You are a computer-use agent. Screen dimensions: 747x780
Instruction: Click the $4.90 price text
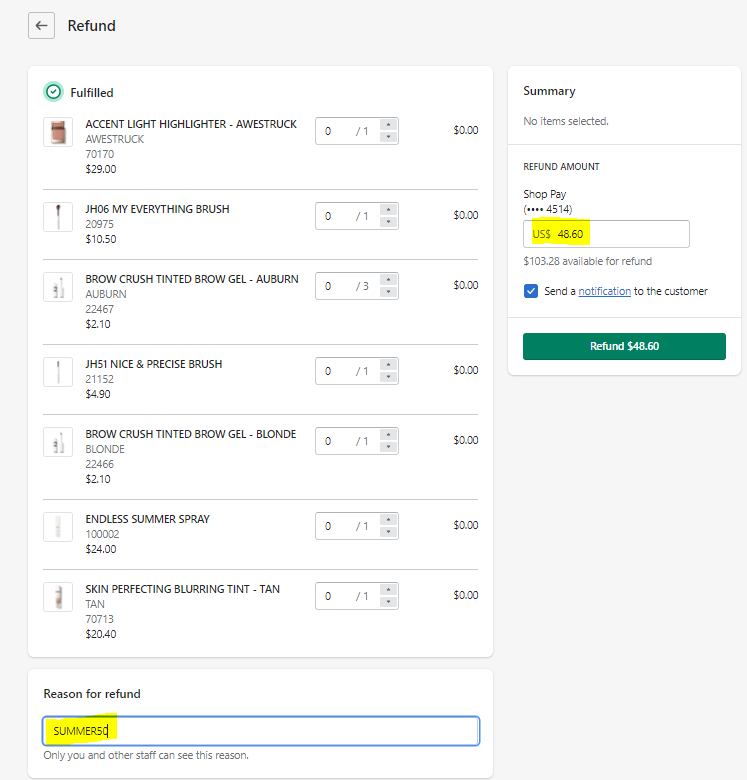coord(98,394)
